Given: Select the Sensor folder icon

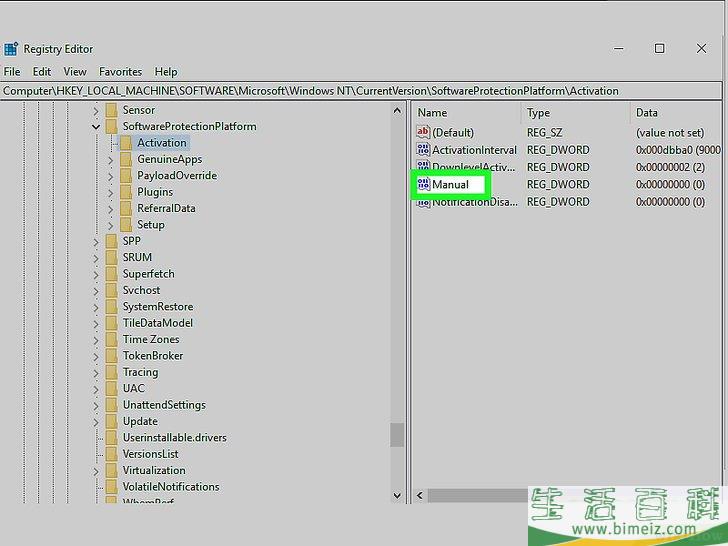Looking at the screenshot, I should point(111,110).
